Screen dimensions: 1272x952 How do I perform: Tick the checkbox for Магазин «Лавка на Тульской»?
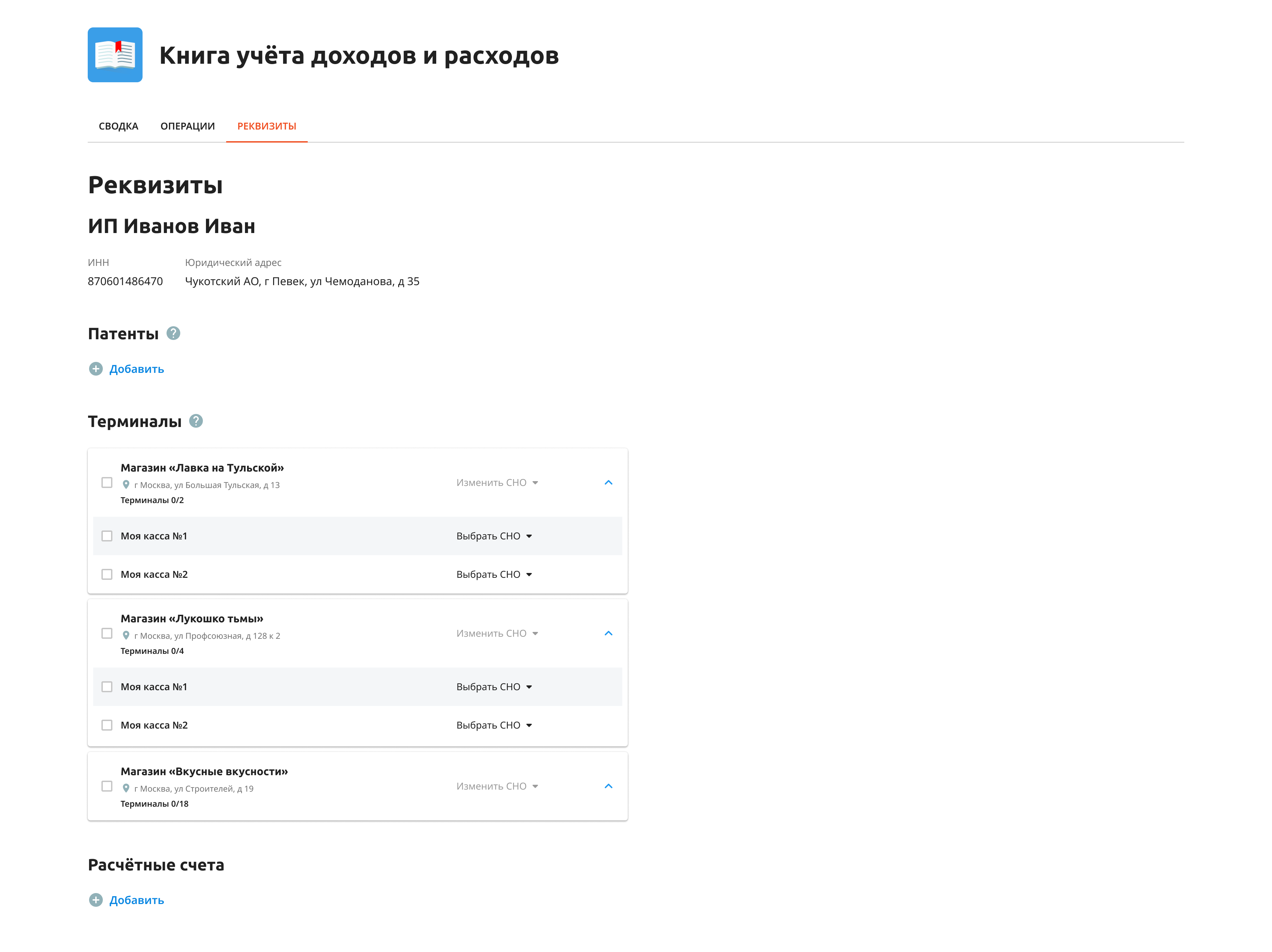(107, 483)
